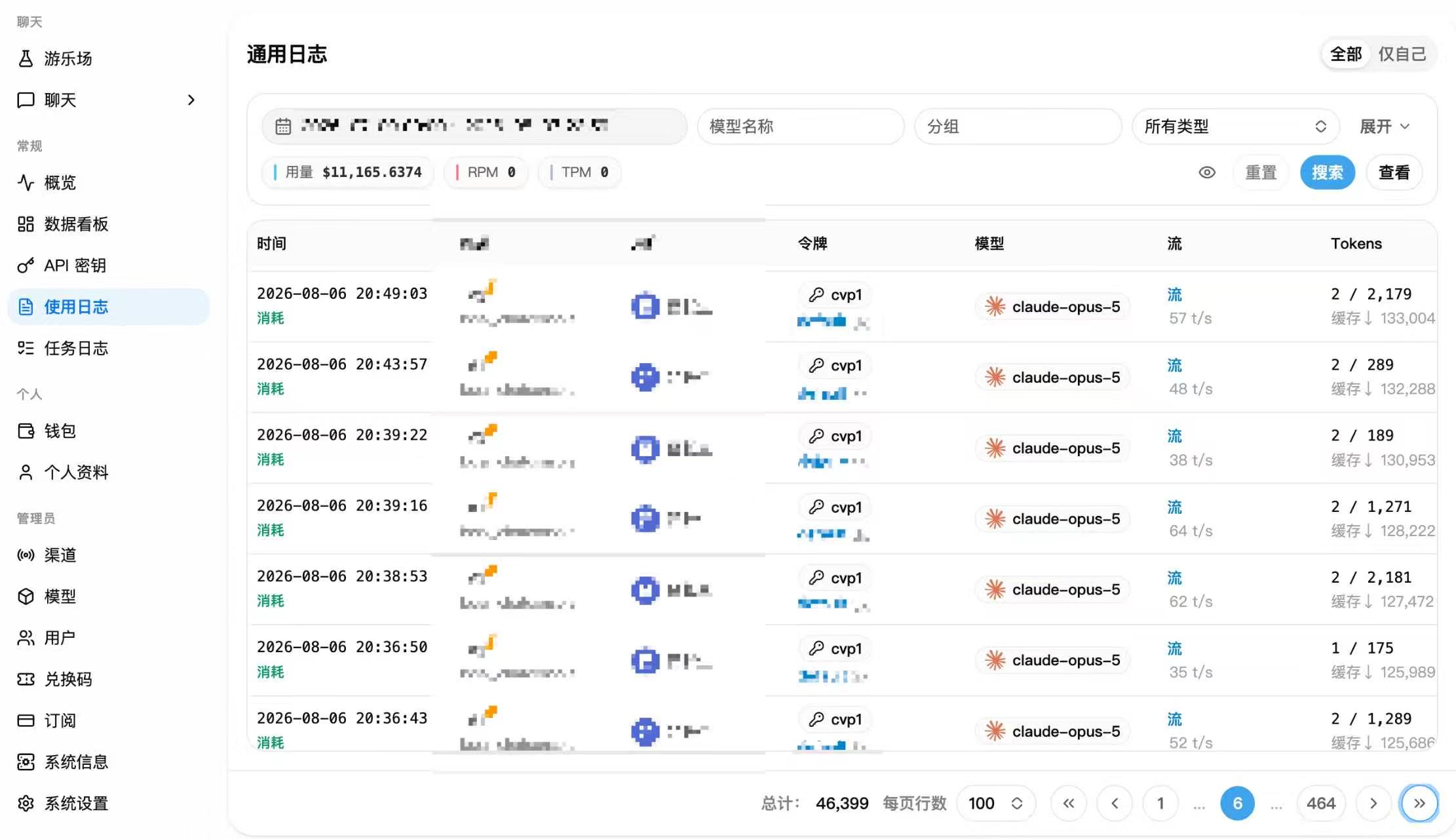The width and height of the screenshot is (1456, 839).
Task: Open the 每页行数 100 rows dropdown
Action: (996, 803)
